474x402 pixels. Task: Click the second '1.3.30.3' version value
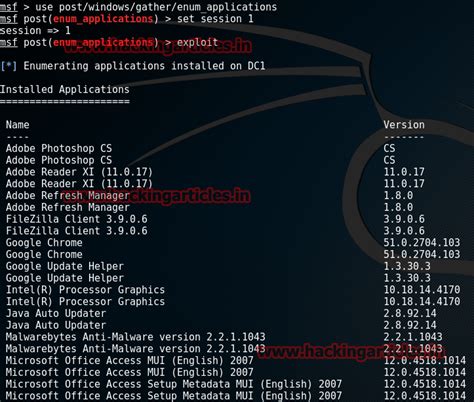click(x=407, y=278)
